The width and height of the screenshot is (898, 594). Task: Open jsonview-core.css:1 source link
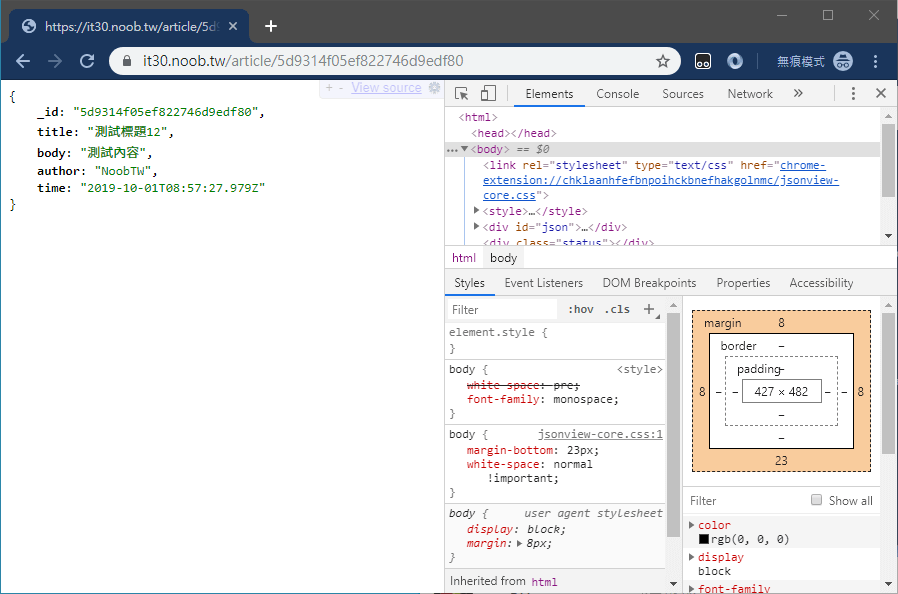600,435
